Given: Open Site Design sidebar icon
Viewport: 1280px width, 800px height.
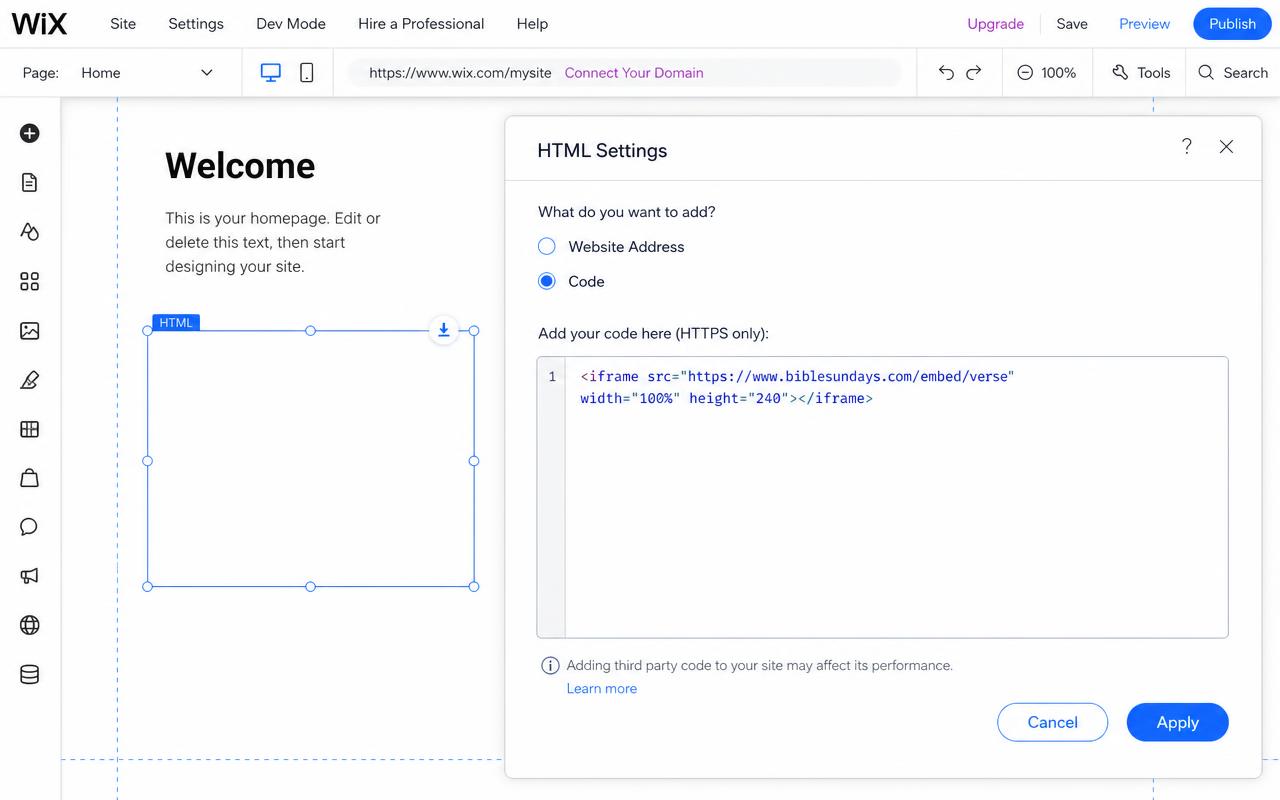Looking at the screenshot, I should 30,231.
